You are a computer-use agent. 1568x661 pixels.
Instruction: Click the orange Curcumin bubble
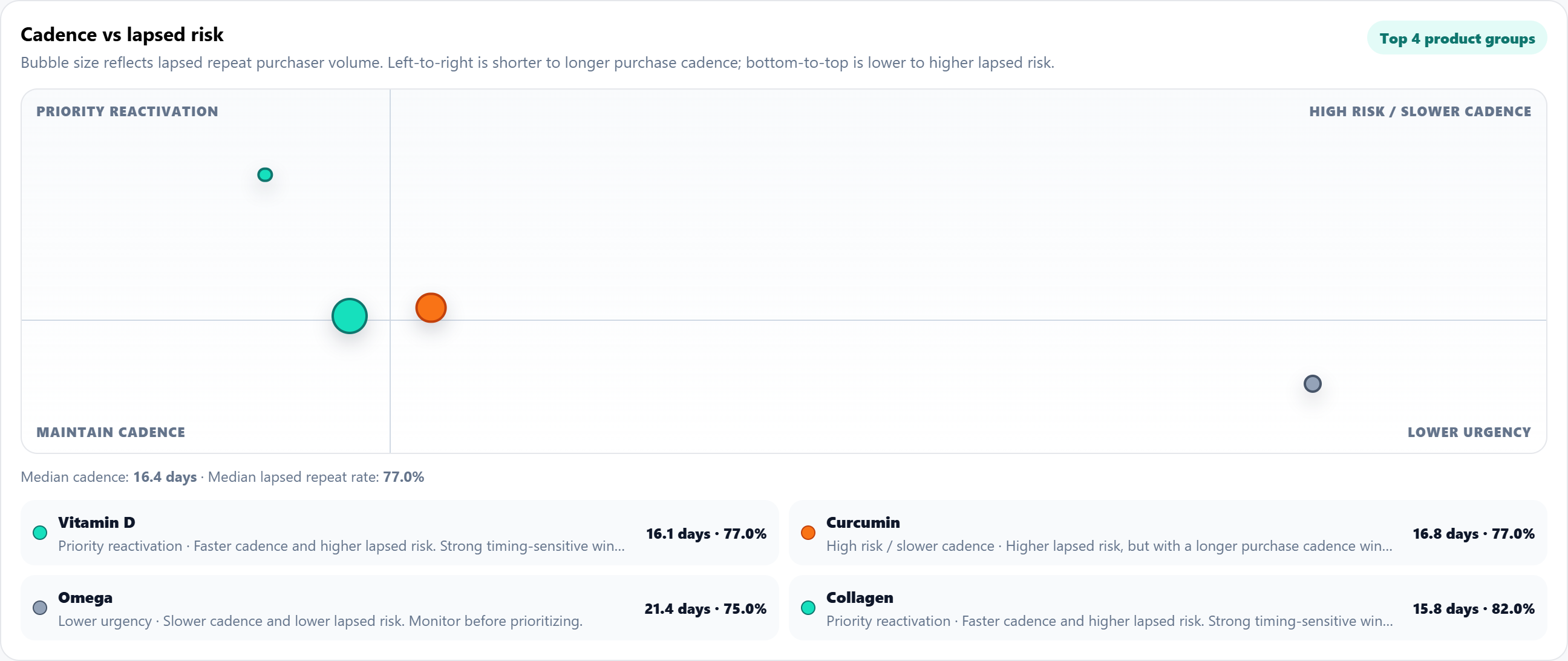pos(431,307)
